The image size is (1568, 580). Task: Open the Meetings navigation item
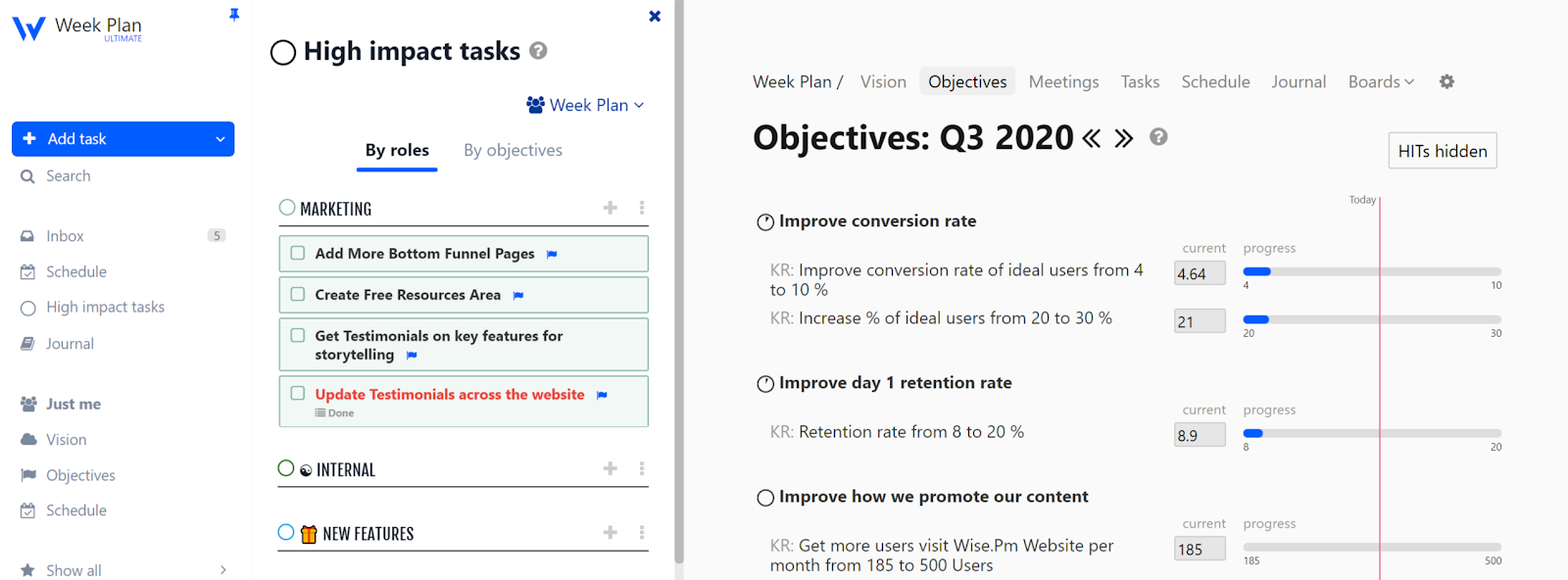coord(1063,81)
